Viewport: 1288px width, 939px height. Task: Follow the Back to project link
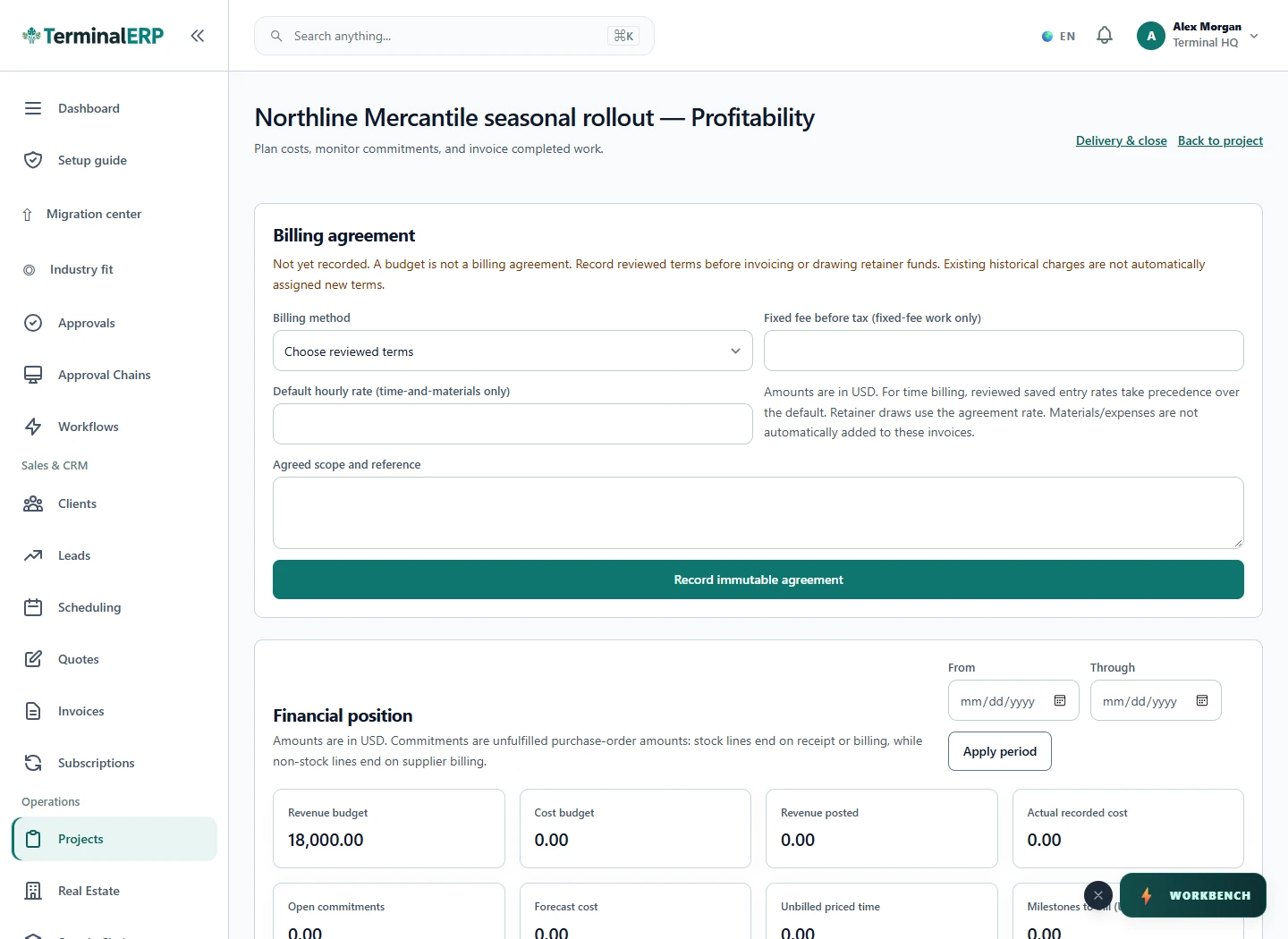click(x=1220, y=140)
